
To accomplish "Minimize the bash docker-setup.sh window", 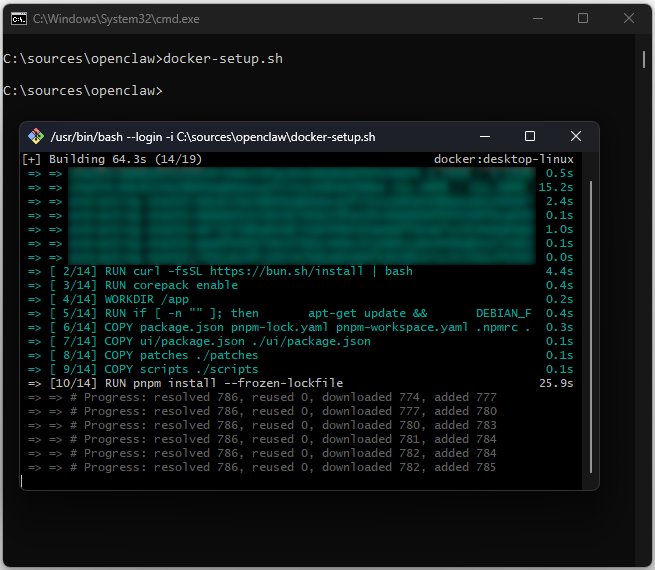I will (484, 137).
